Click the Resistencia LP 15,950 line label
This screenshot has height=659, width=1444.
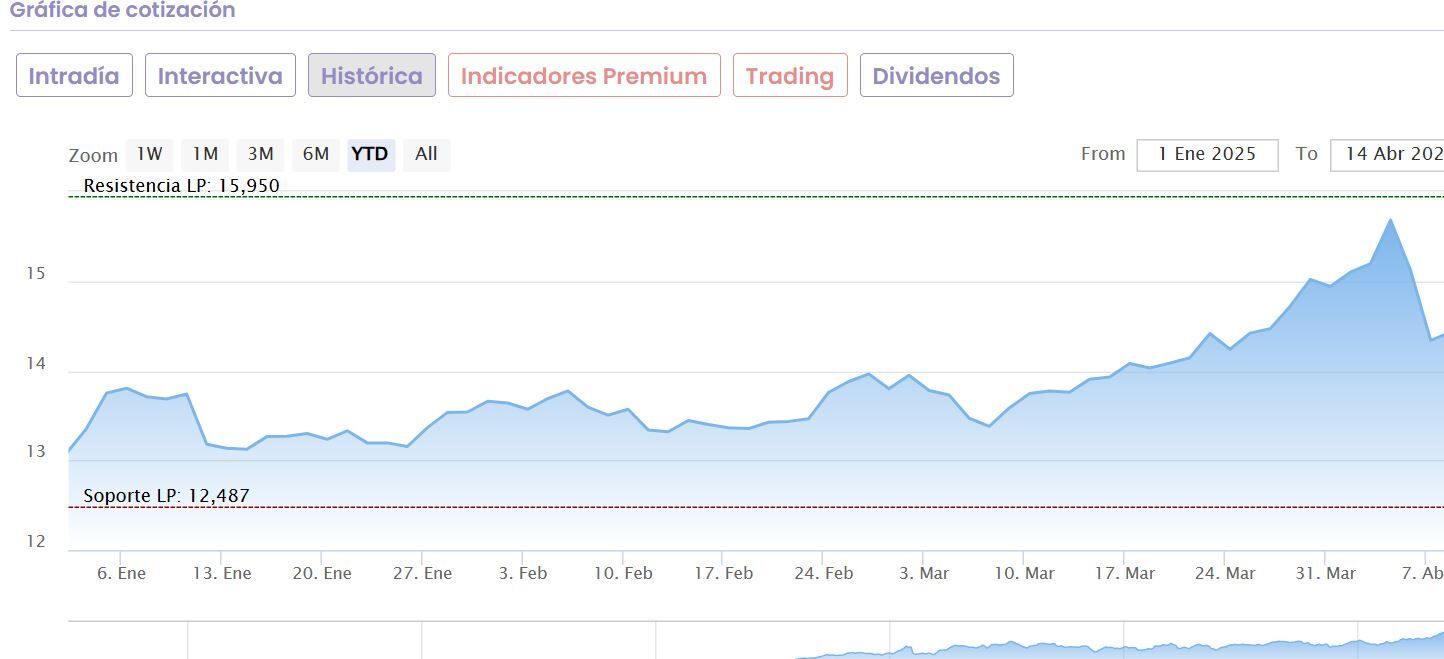click(181, 186)
